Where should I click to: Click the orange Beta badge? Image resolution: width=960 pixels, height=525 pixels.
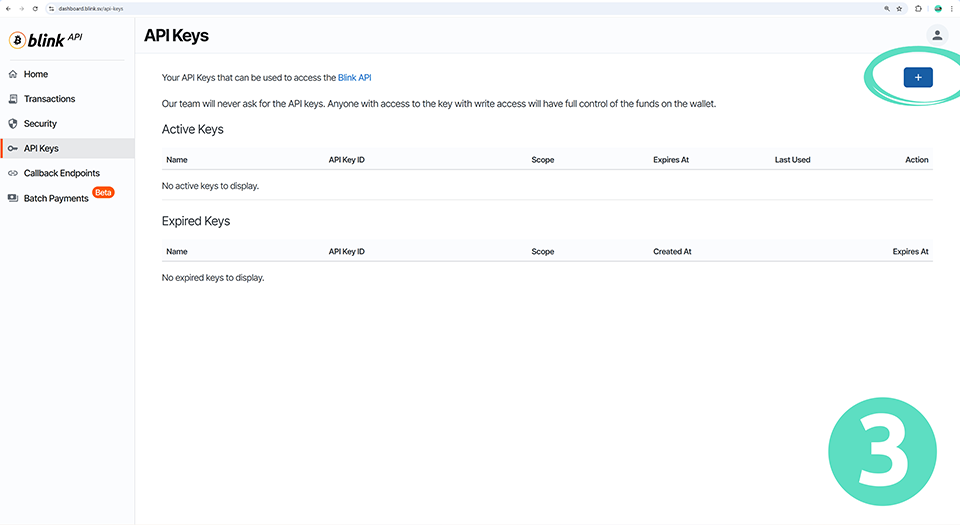coord(103,192)
